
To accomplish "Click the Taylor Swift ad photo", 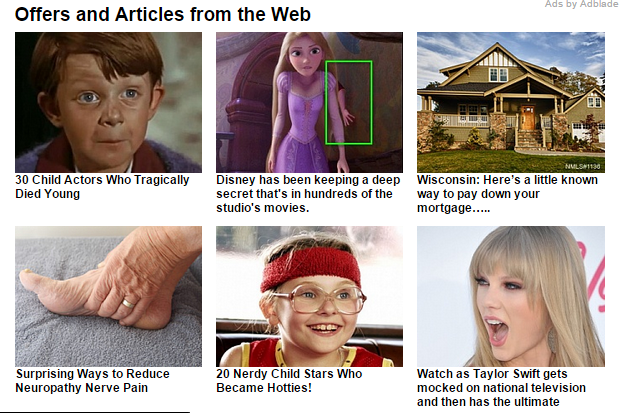I will tap(511, 296).
